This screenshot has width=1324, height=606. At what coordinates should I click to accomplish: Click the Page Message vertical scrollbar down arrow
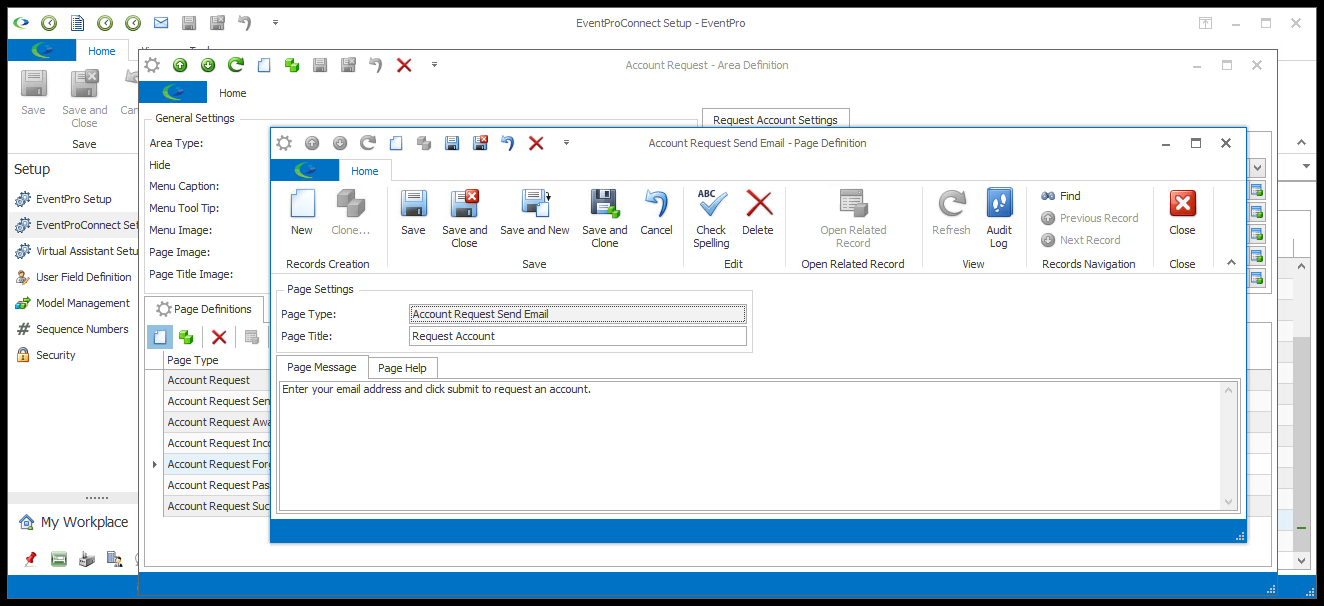tap(1230, 502)
